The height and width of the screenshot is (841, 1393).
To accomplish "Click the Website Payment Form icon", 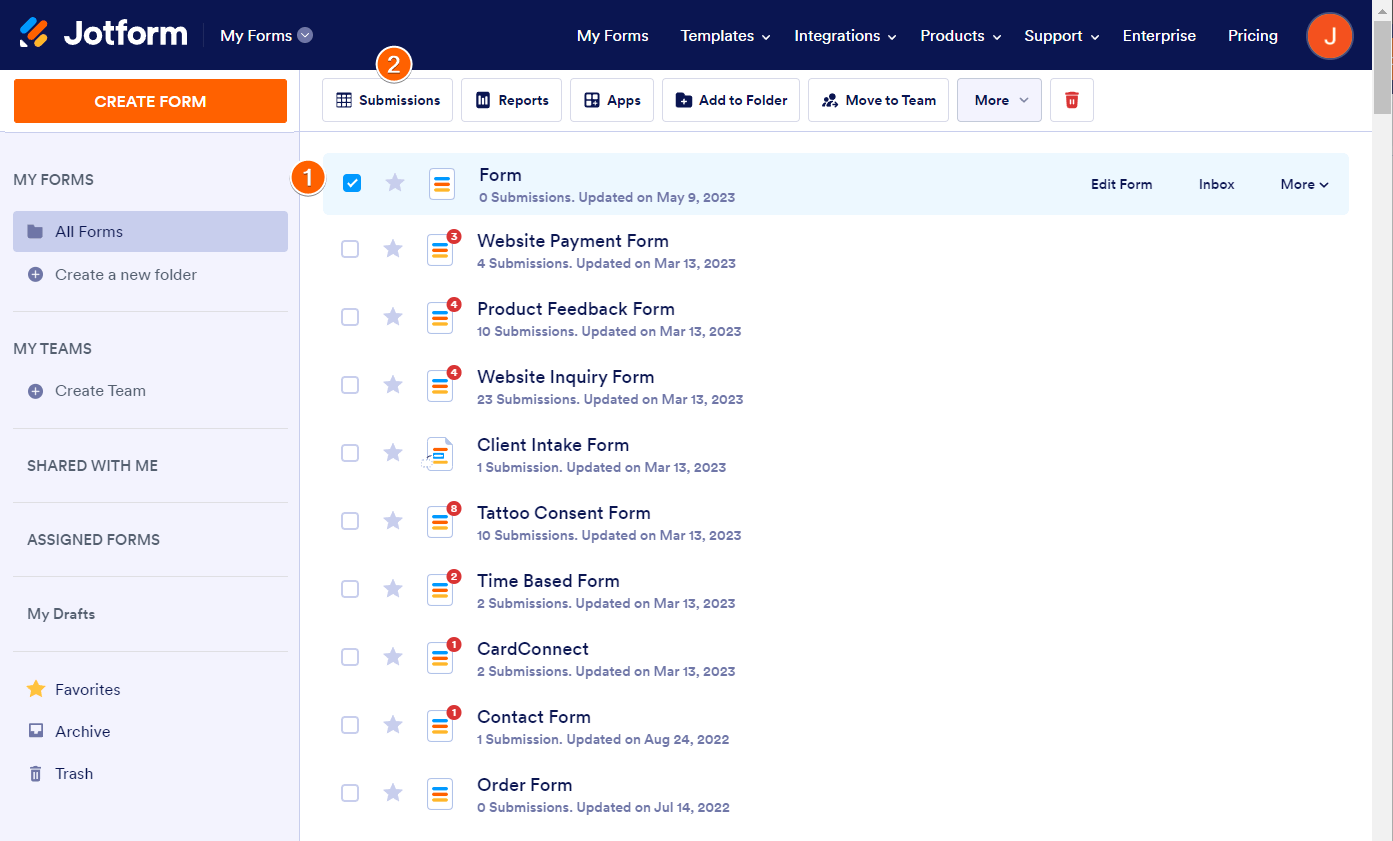I will (440, 250).
